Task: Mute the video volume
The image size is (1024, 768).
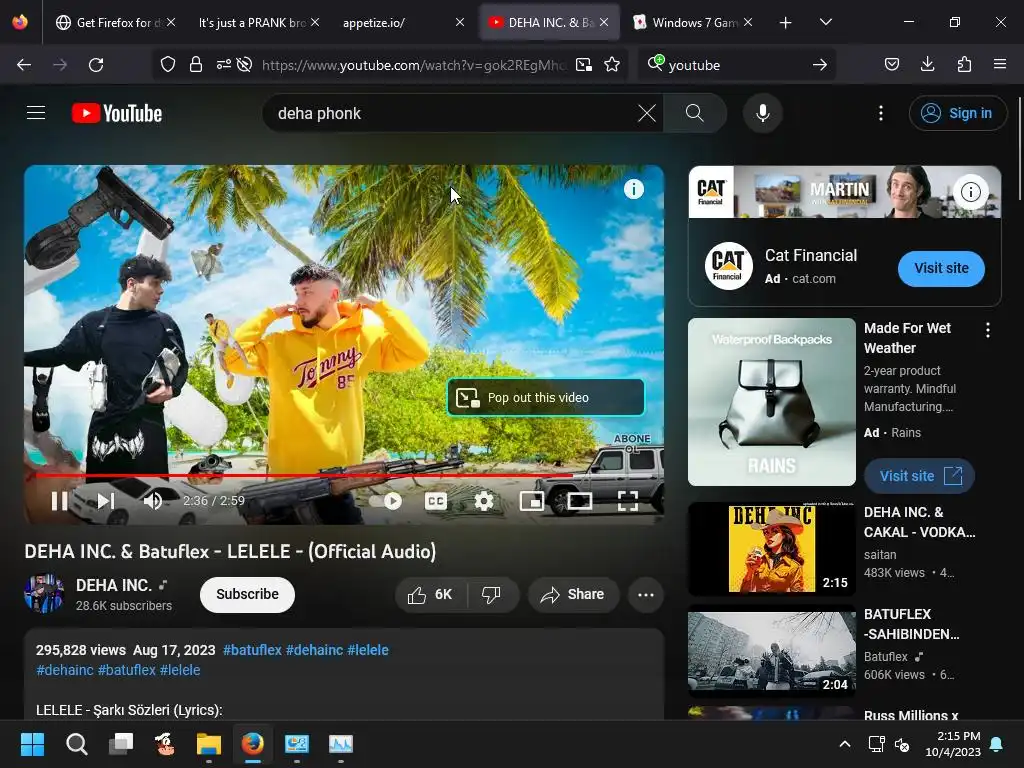Action: click(153, 501)
